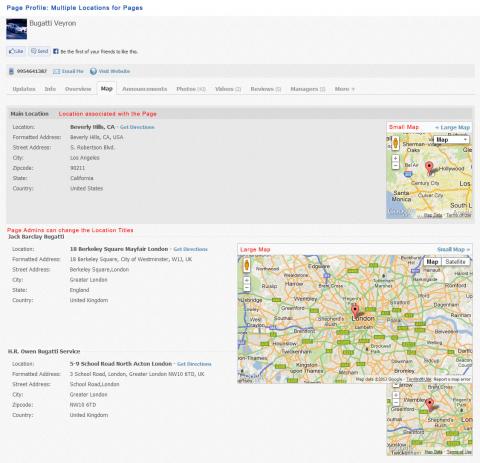Select the Map tab

click(x=107, y=88)
